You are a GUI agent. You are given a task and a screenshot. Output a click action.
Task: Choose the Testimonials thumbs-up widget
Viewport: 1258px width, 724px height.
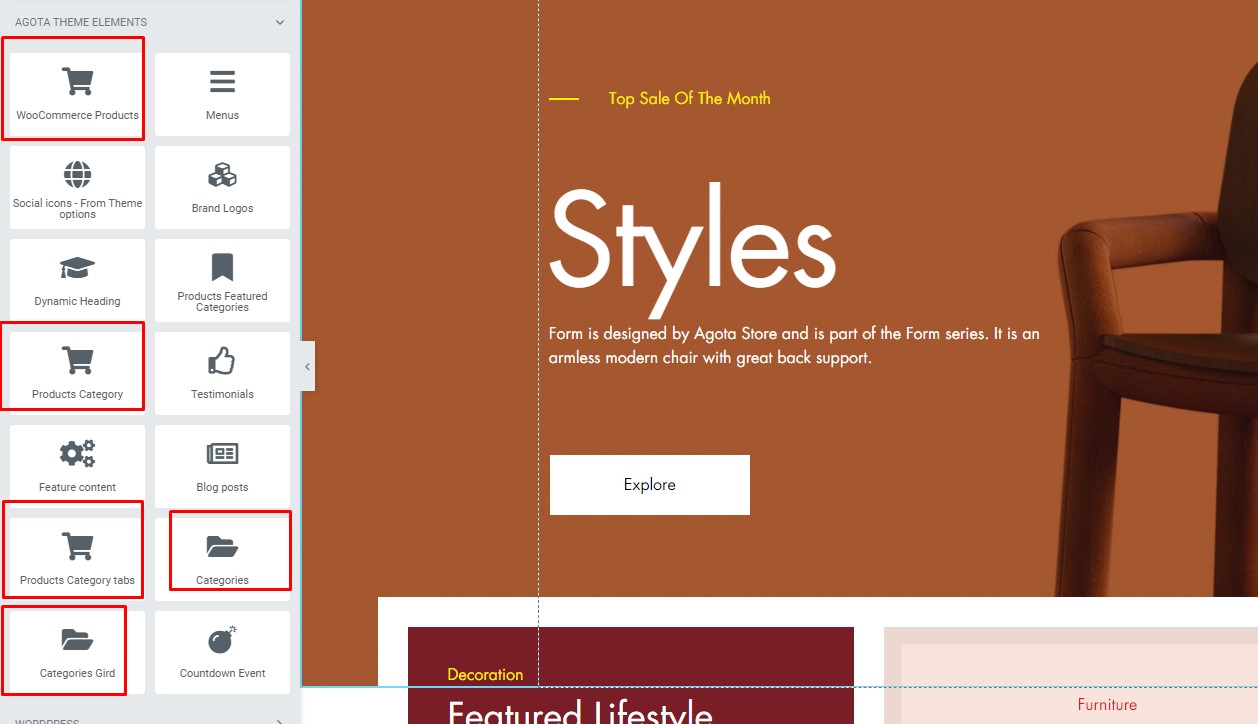point(222,373)
